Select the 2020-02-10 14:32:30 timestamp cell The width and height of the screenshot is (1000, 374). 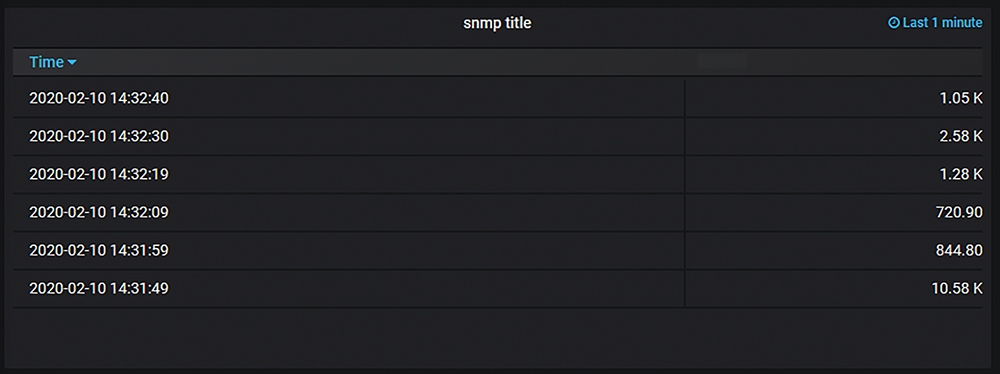pyautogui.click(x=348, y=137)
